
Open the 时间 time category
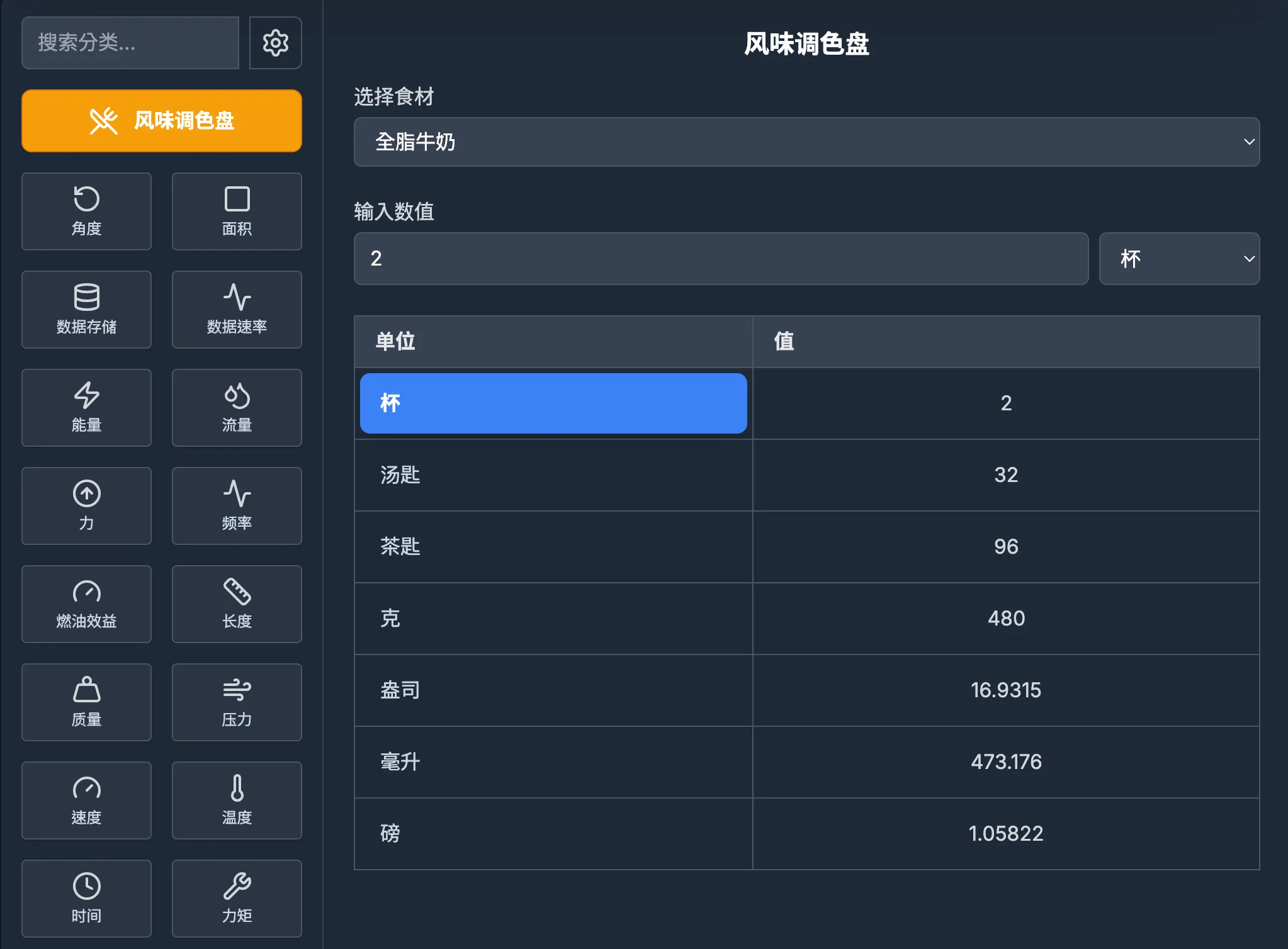[x=86, y=899]
